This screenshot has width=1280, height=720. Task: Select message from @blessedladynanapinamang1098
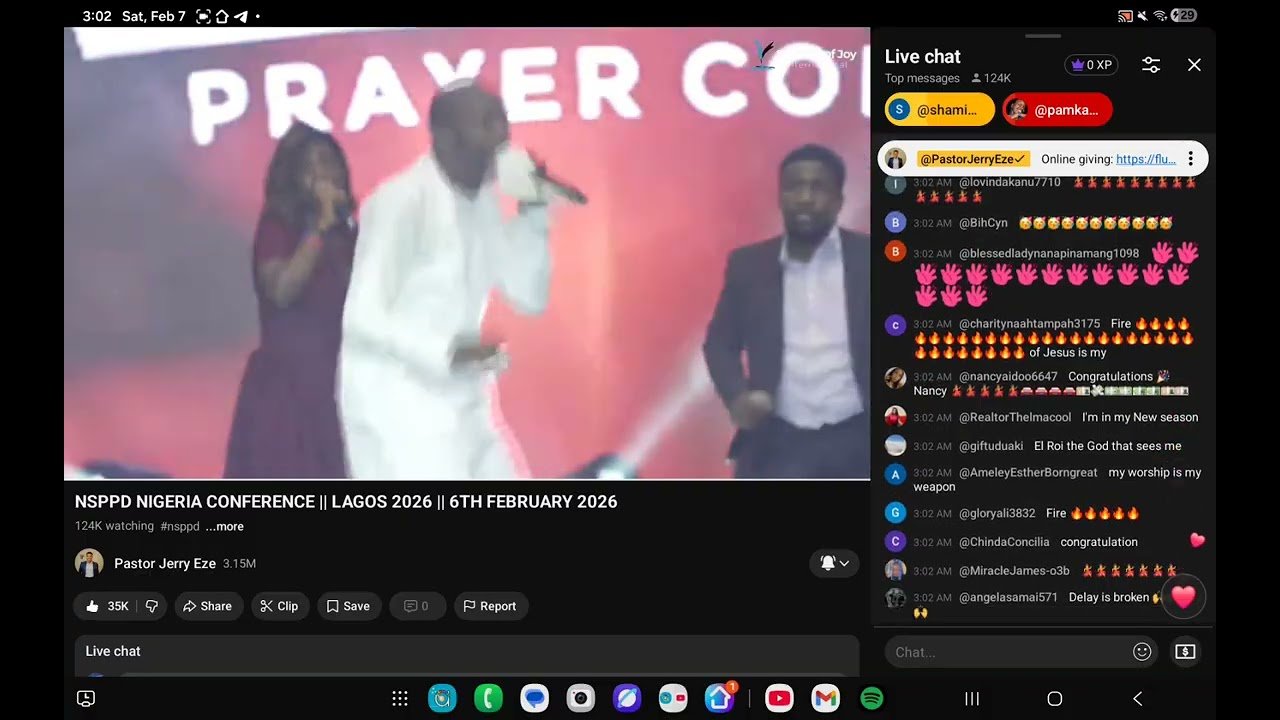(1044, 273)
